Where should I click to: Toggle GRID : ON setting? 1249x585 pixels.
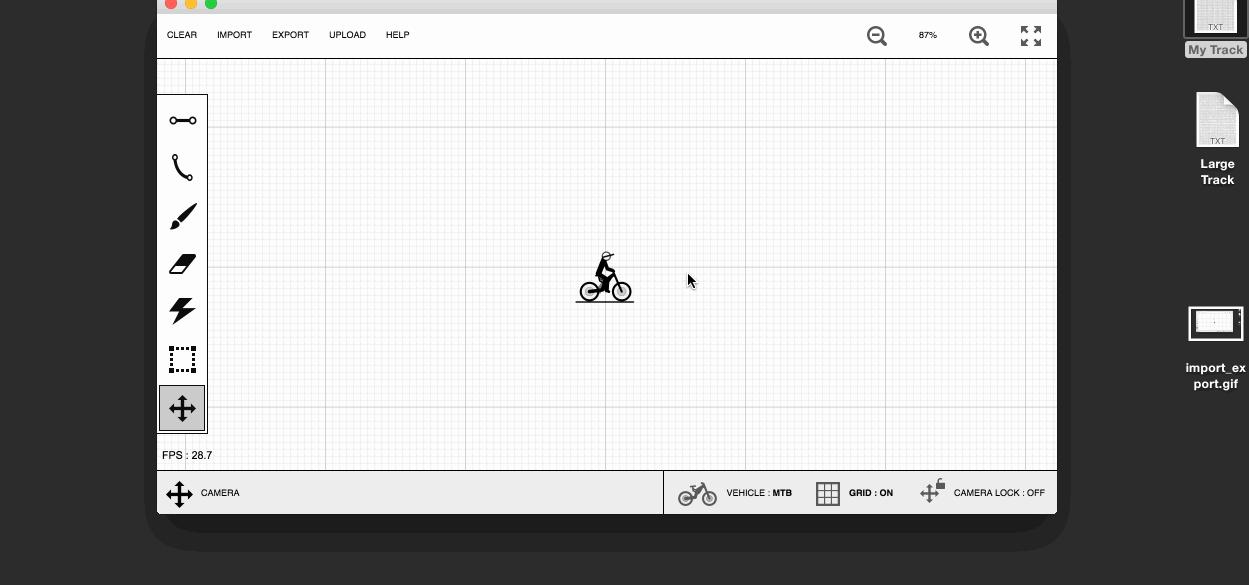point(854,493)
